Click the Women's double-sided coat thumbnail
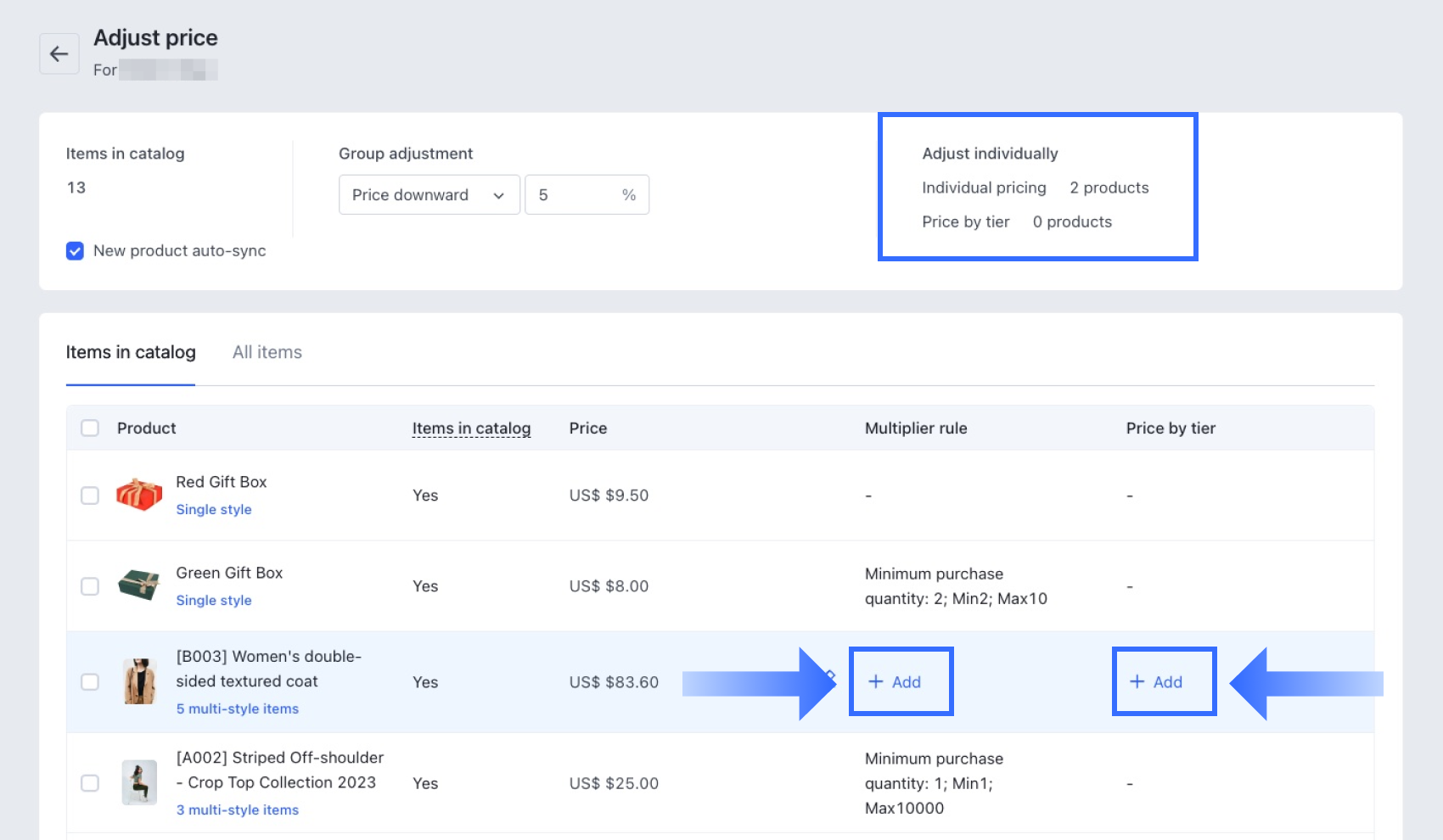Screen dimensions: 1443x840 [139, 681]
